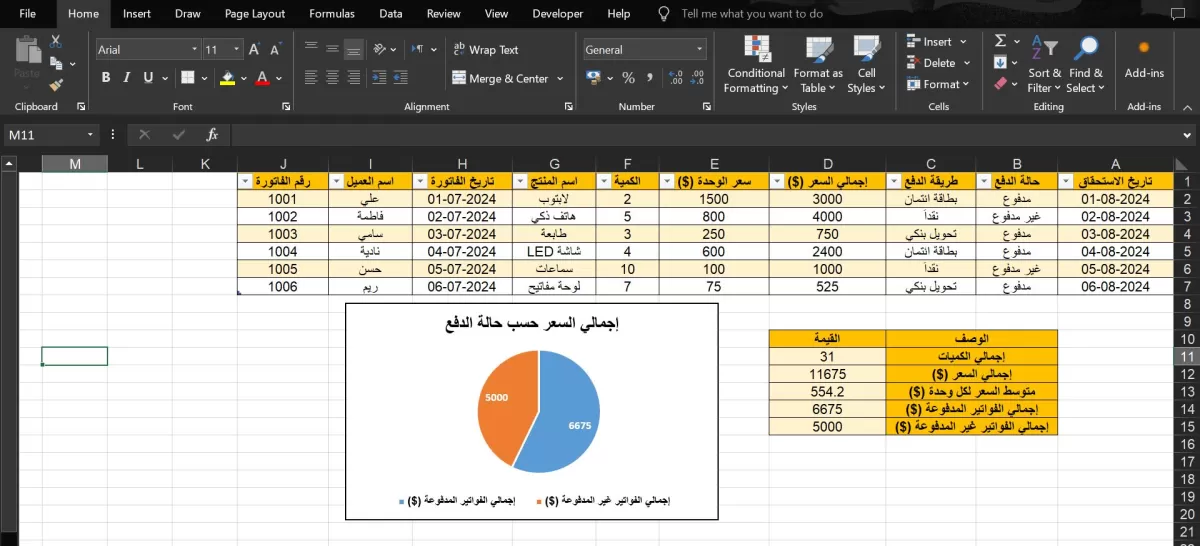Click the Increase Decimal icon

675,78
